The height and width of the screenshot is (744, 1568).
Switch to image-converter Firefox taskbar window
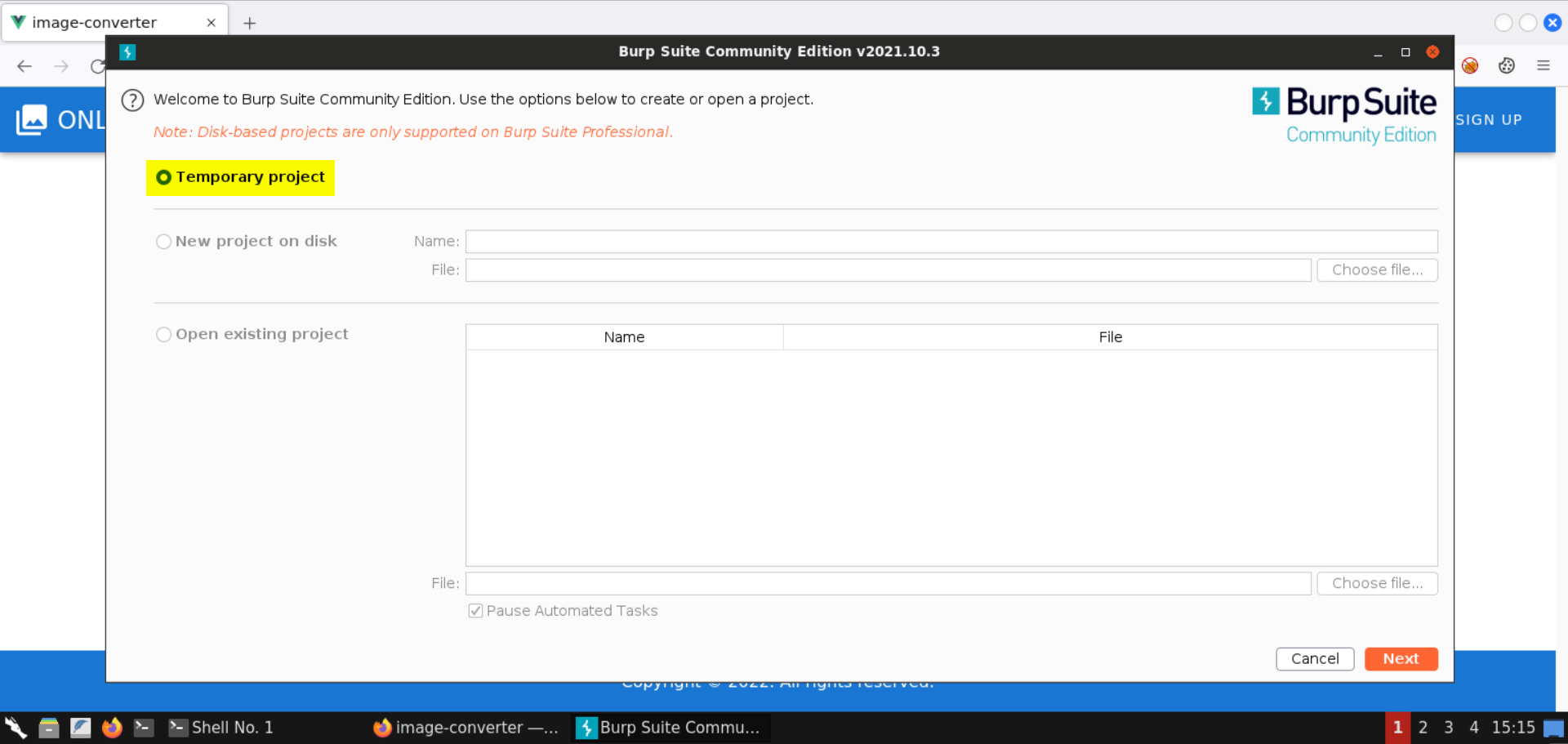(x=466, y=728)
